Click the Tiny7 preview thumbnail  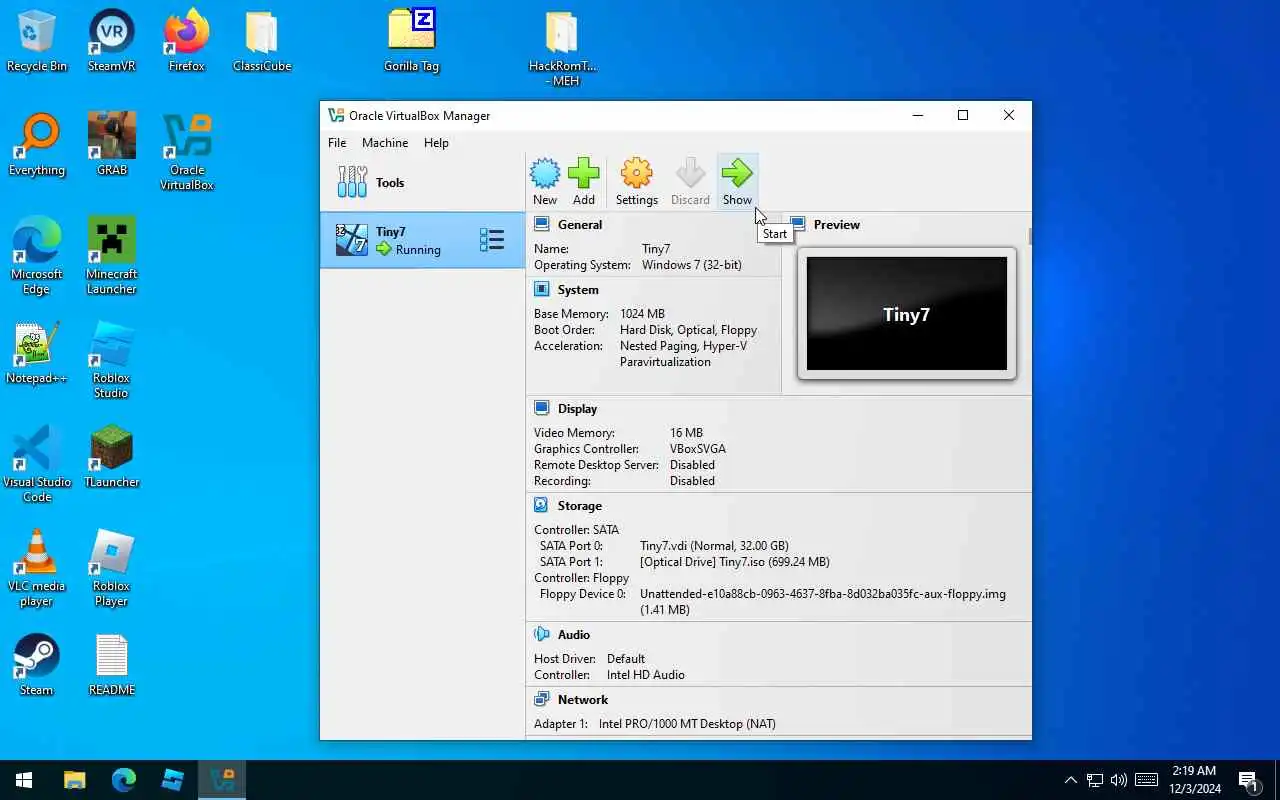tap(907, 314)
